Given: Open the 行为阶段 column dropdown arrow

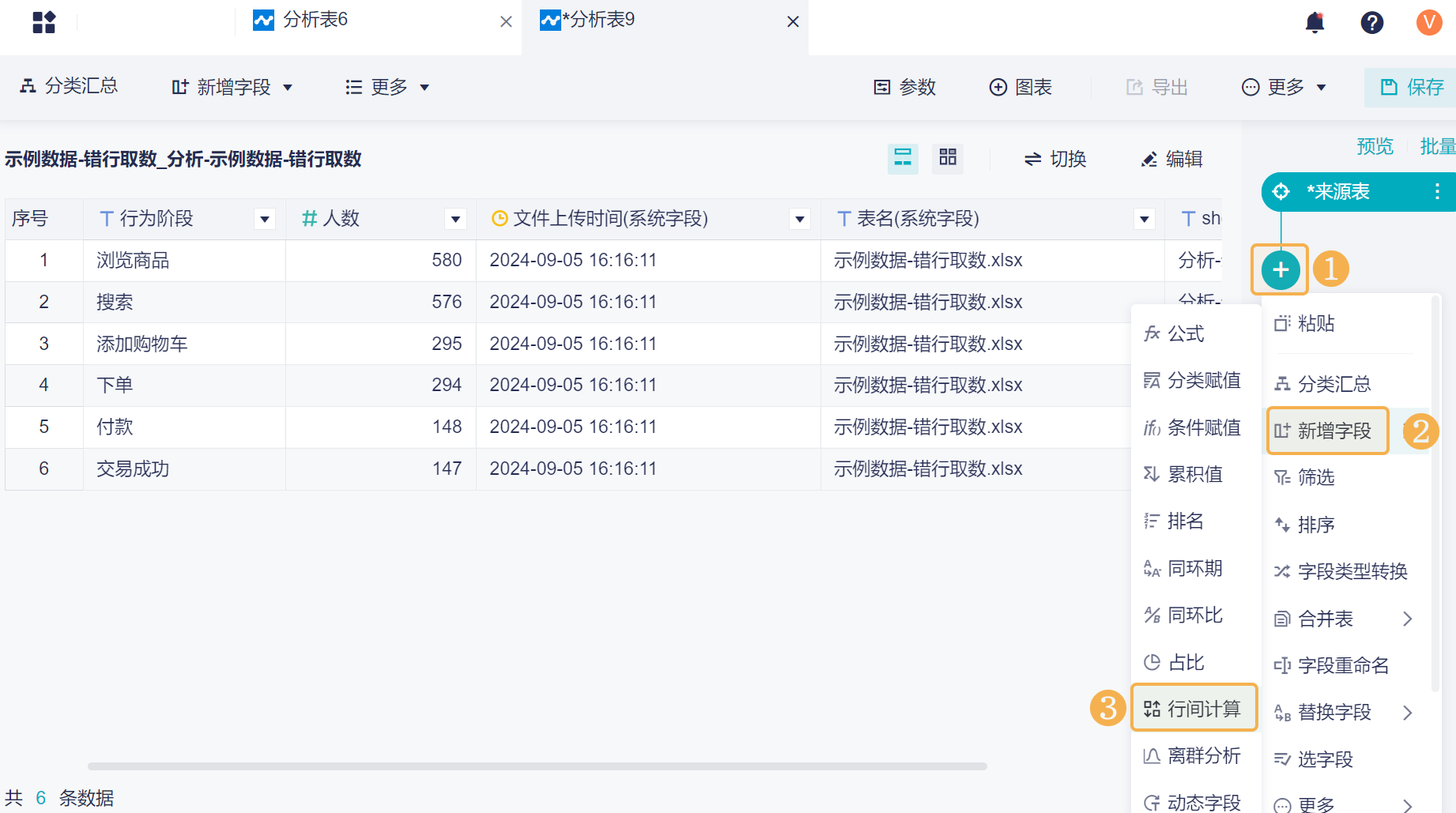Looking at the screenshot, I should pos(265,219).
